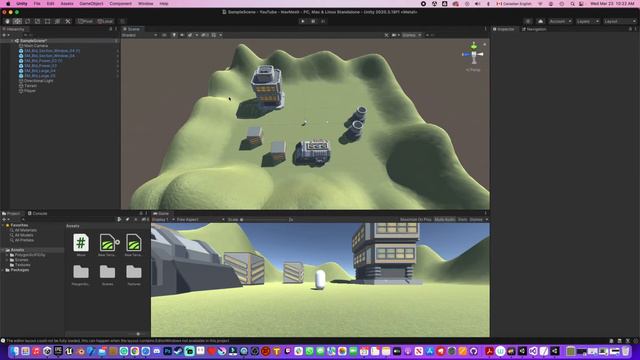Click the Stats button in Game view
The height and width of the screenshot is (360, 640).
pyautogui.click(x=462, y=220)
